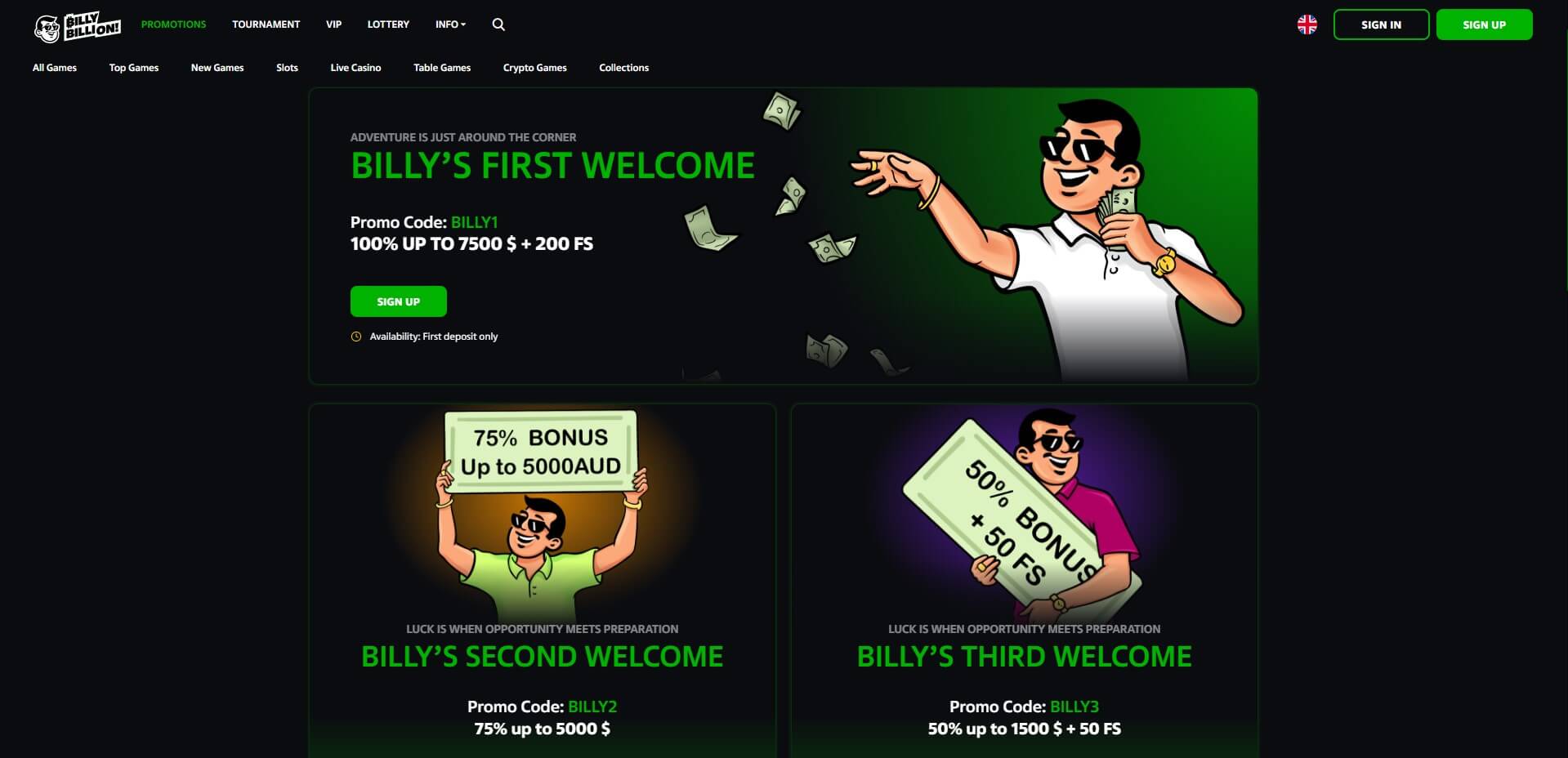The height and width of the screenshot is (758, 1568).
Task: Open the Live Casino category
Action: pyautogui.click(x=355, y=68)
